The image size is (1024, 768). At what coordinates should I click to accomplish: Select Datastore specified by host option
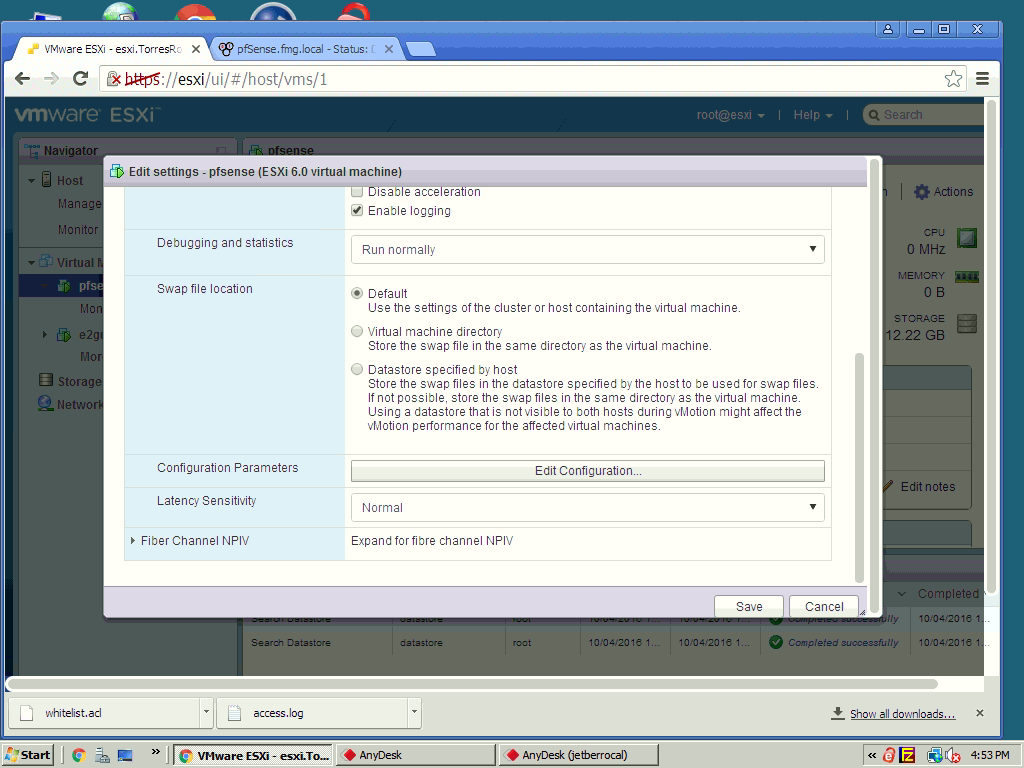point(357,369)
